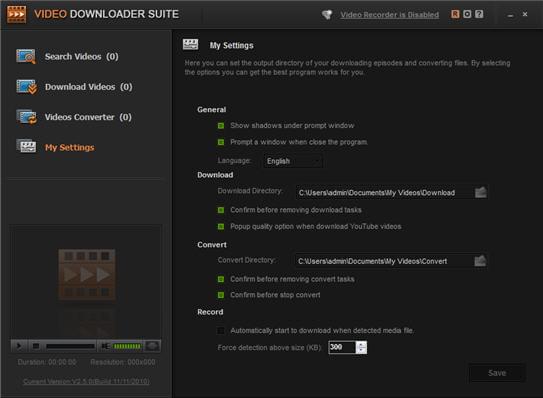Toggle Confirm before stop convert
Image resolution: width=543 pixels, height=398 pixels.
coord(221,295)
